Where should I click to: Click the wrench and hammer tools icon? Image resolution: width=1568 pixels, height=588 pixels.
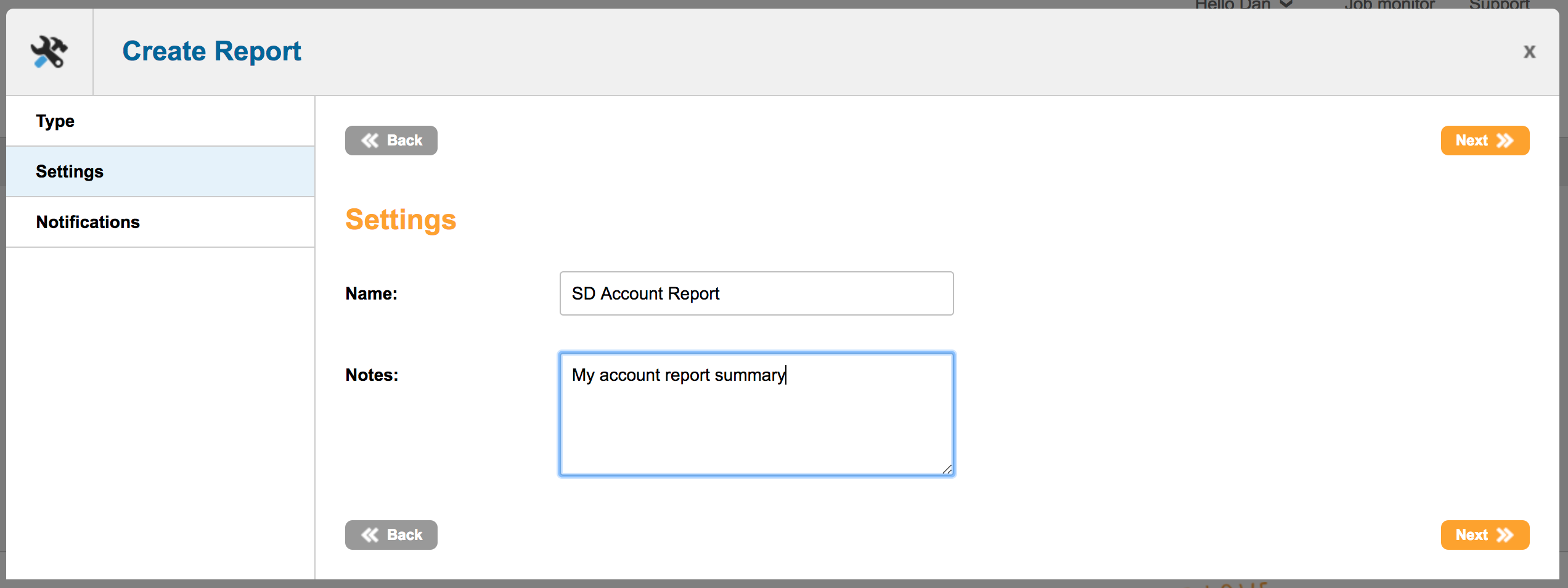pos(49,52)
